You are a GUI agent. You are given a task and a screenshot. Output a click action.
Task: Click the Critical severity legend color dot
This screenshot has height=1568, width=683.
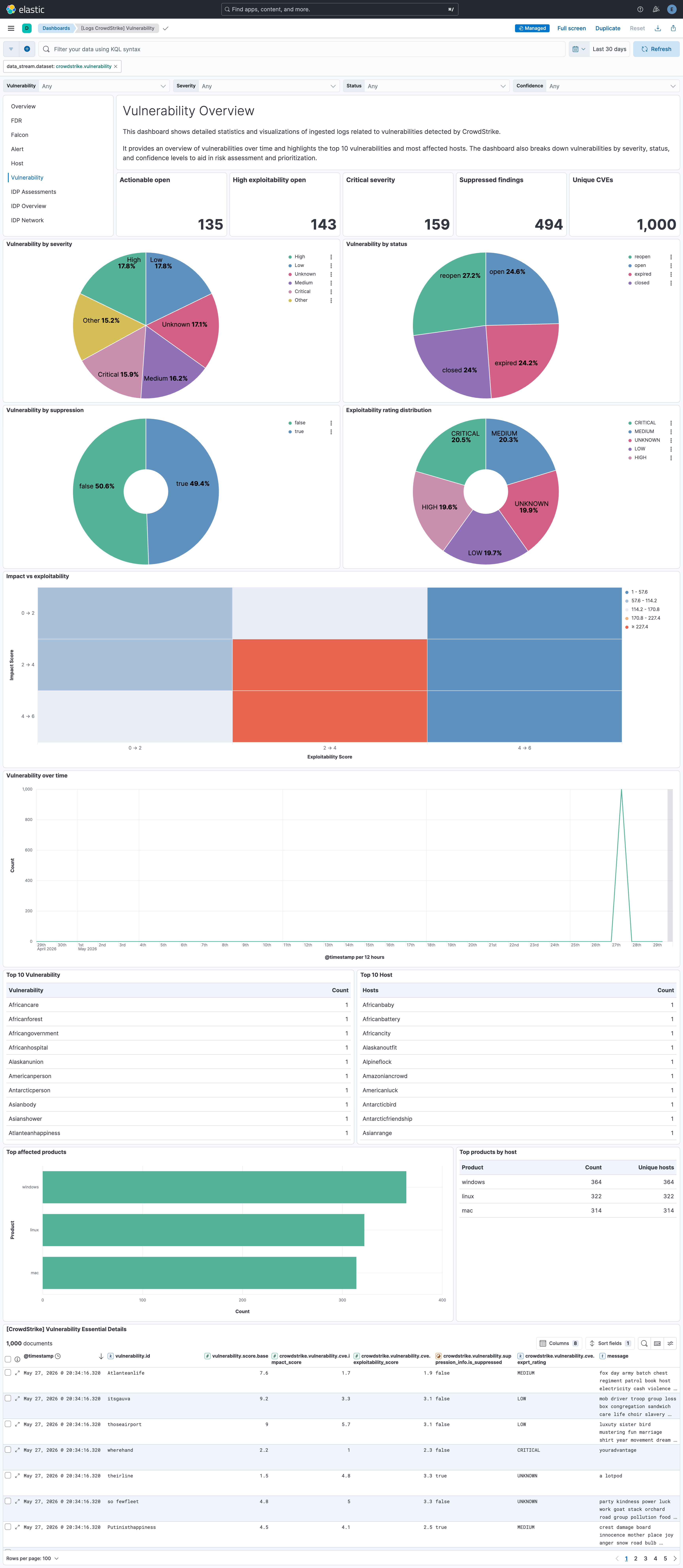click(x=290, y=292)
